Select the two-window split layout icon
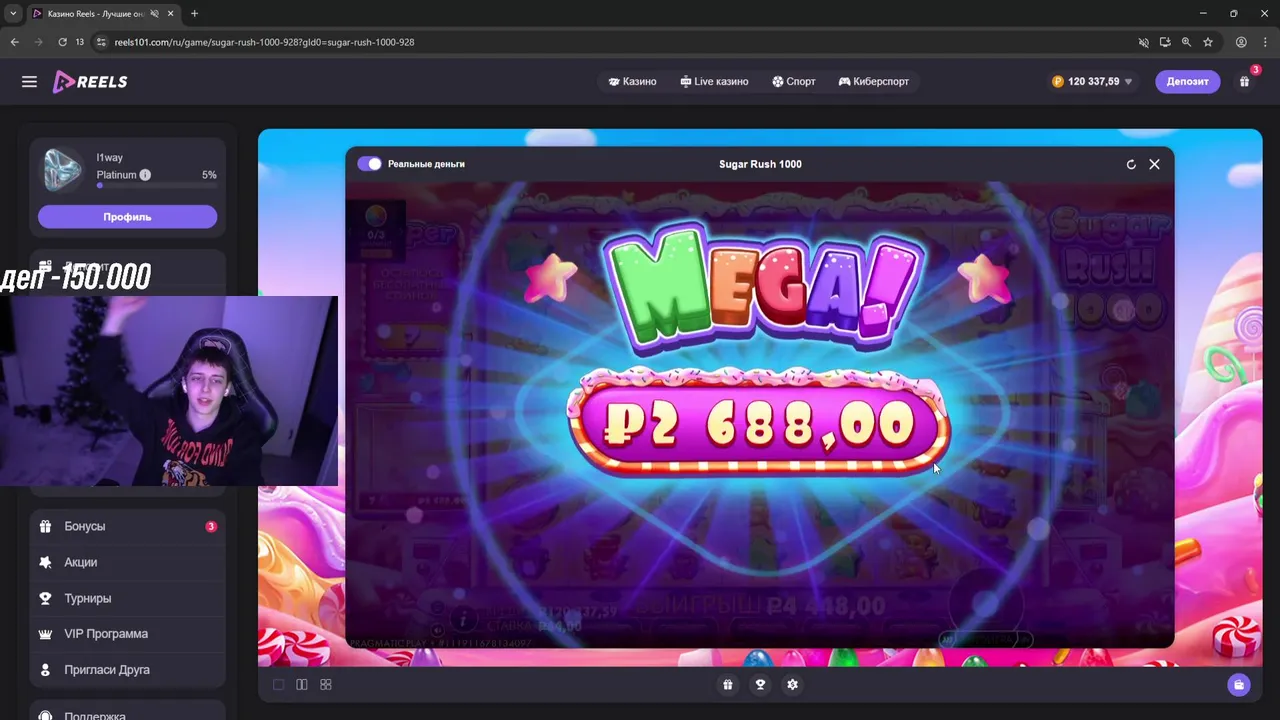Viewport: 1280px width, 720px height. [302, 685]
